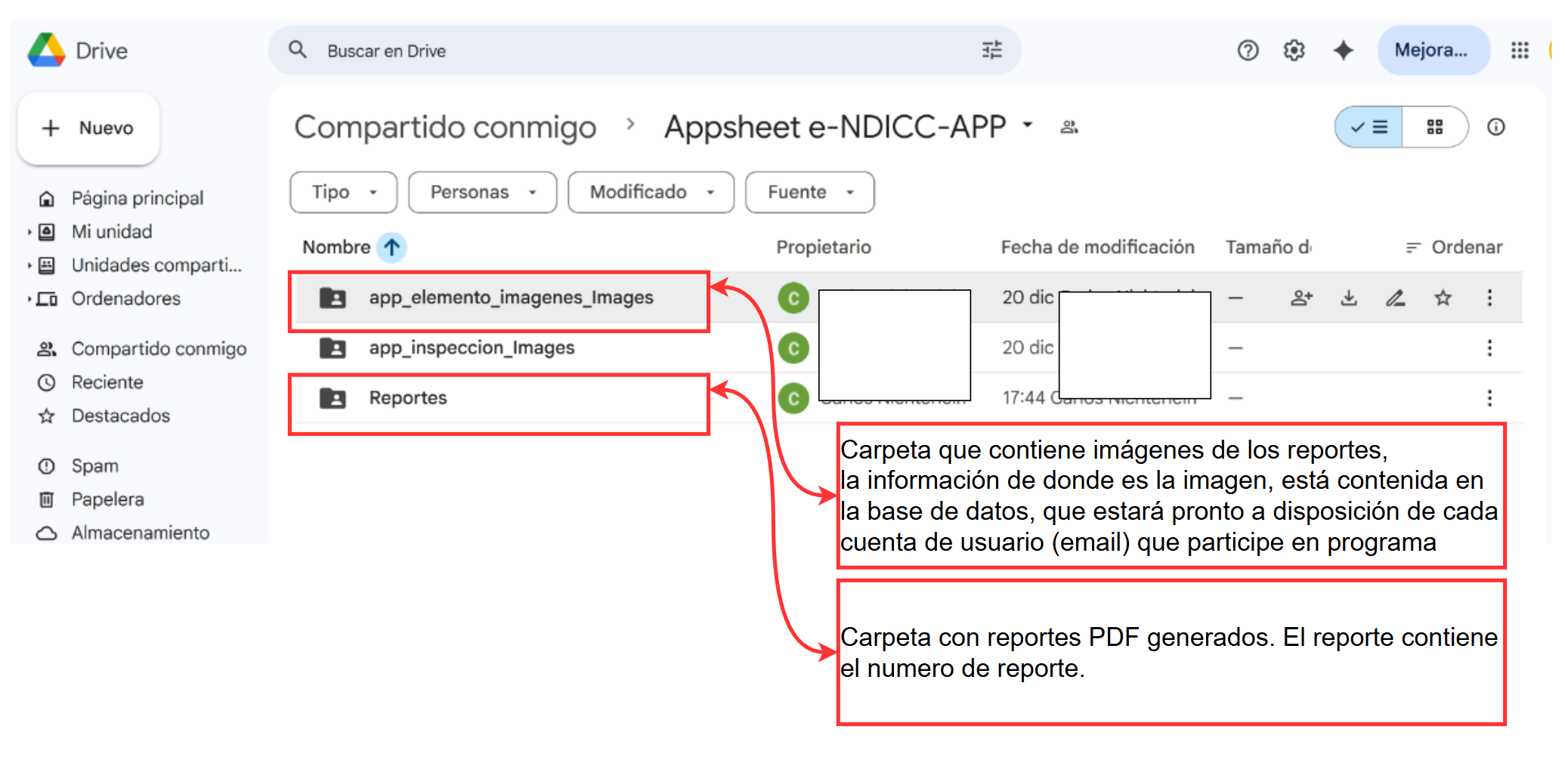The height and width of the screenshot is (757, 1568).
Task: Click the Gemini sparkle icon
Action: pyautogui.click(x=1343, y=51)
